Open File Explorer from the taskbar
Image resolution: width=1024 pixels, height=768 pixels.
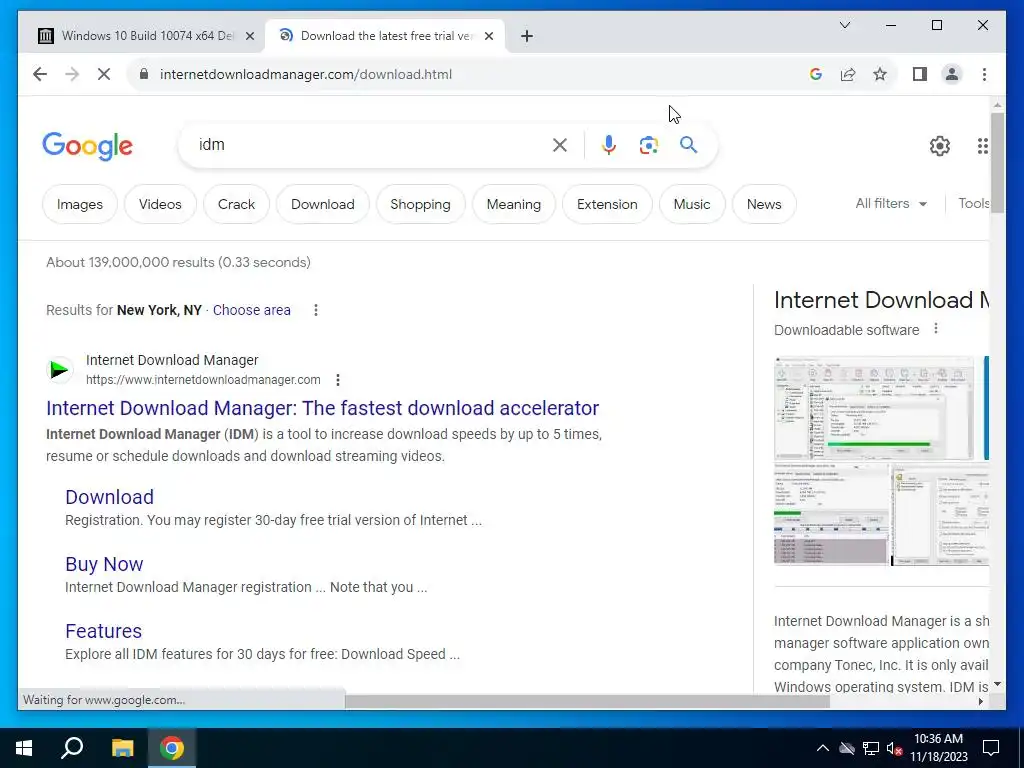click(122, 748)
